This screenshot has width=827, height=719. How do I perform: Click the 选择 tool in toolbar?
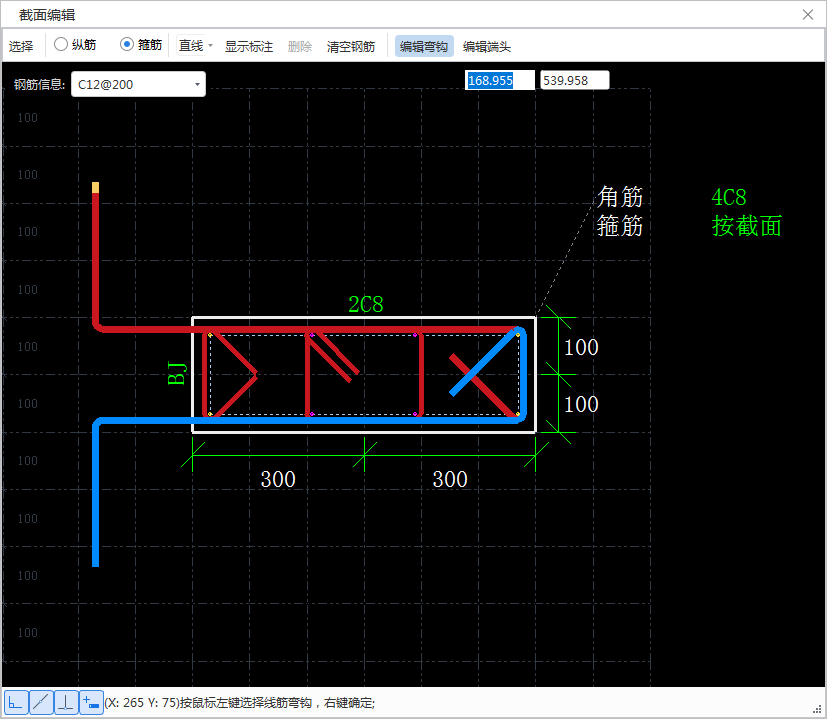(x=21, y=46)
